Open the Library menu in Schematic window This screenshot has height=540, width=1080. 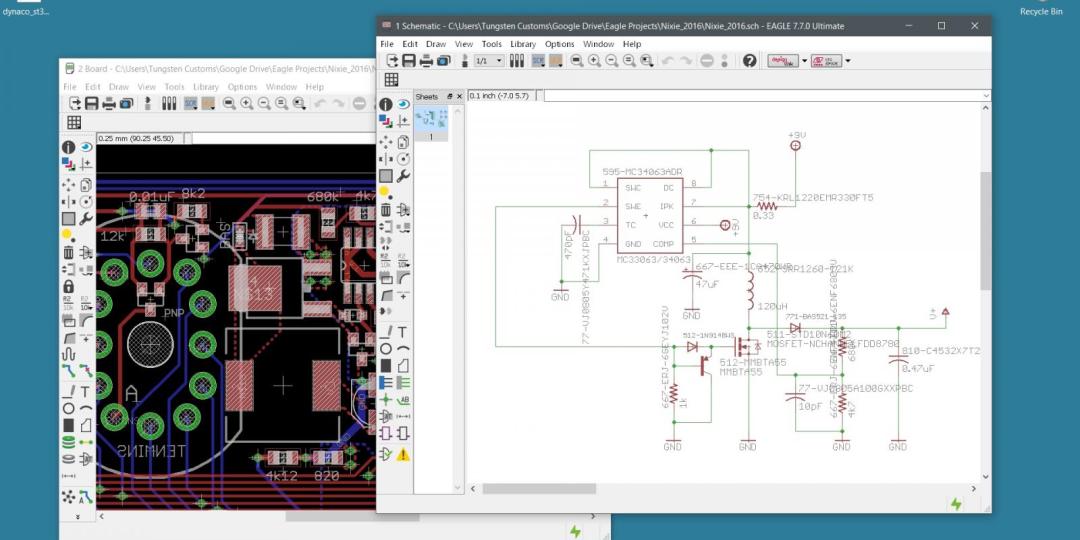coord(523,43)
